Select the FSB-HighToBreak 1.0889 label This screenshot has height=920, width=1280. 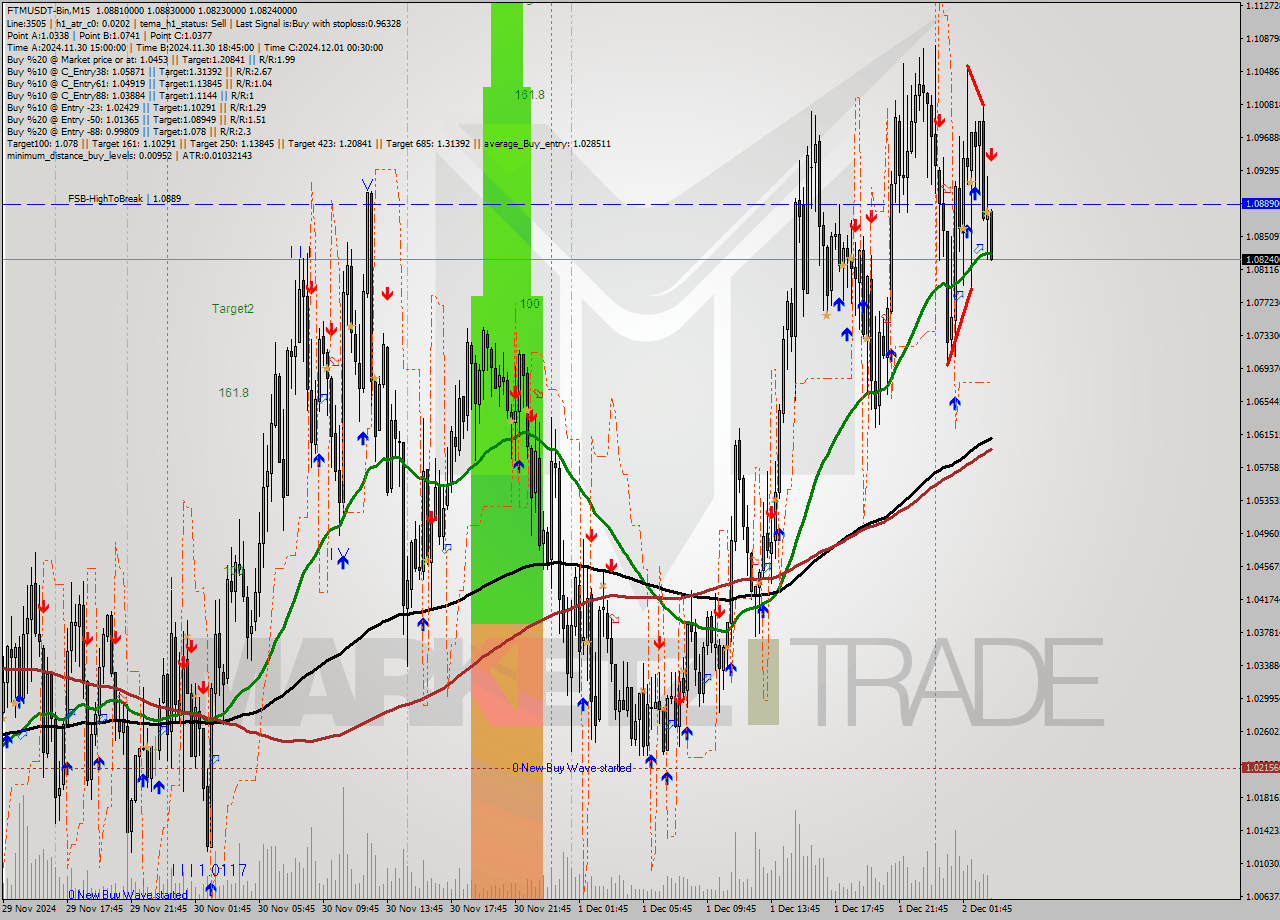point(125,199)
